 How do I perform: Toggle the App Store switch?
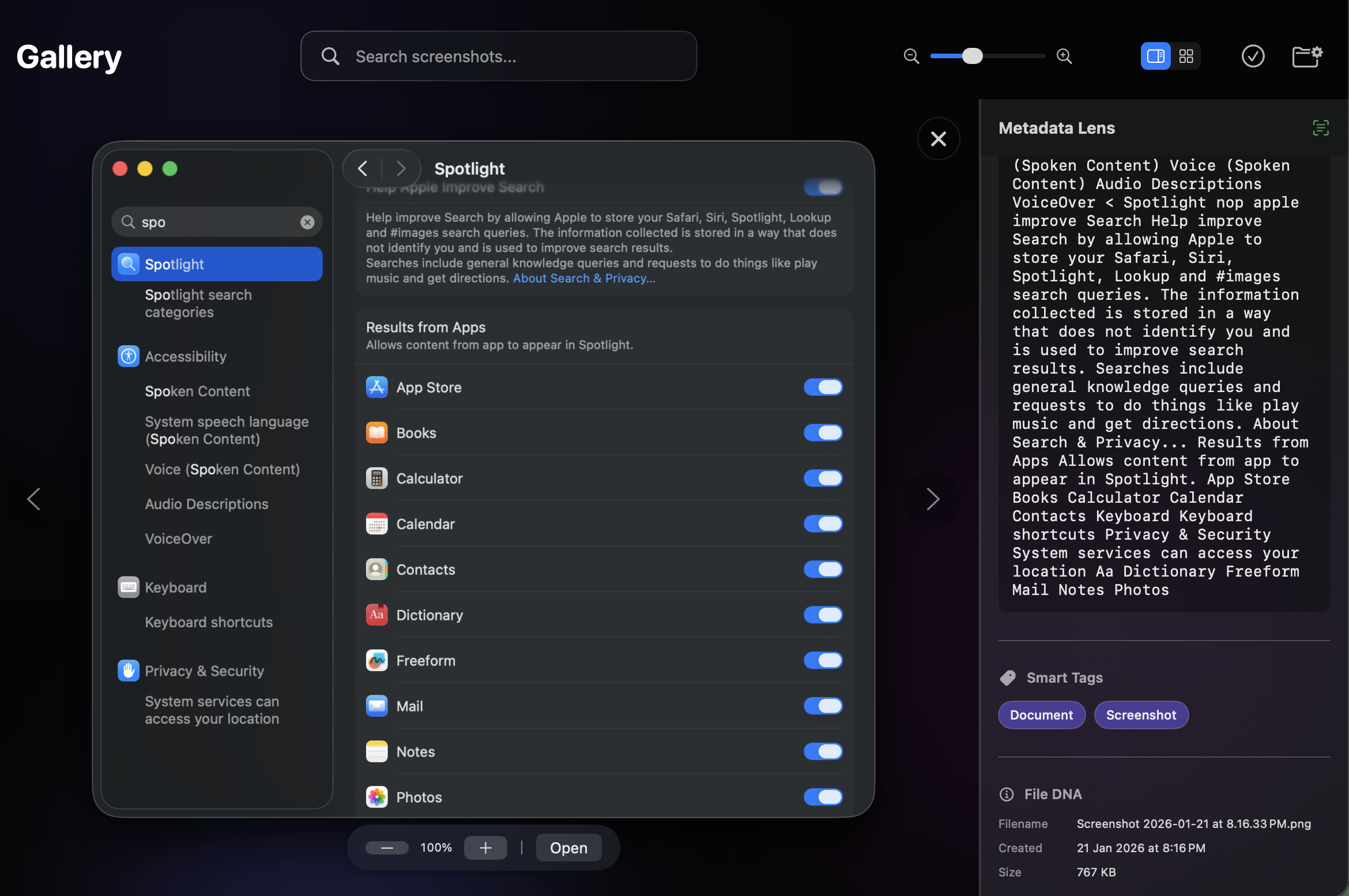pos(823,387)
